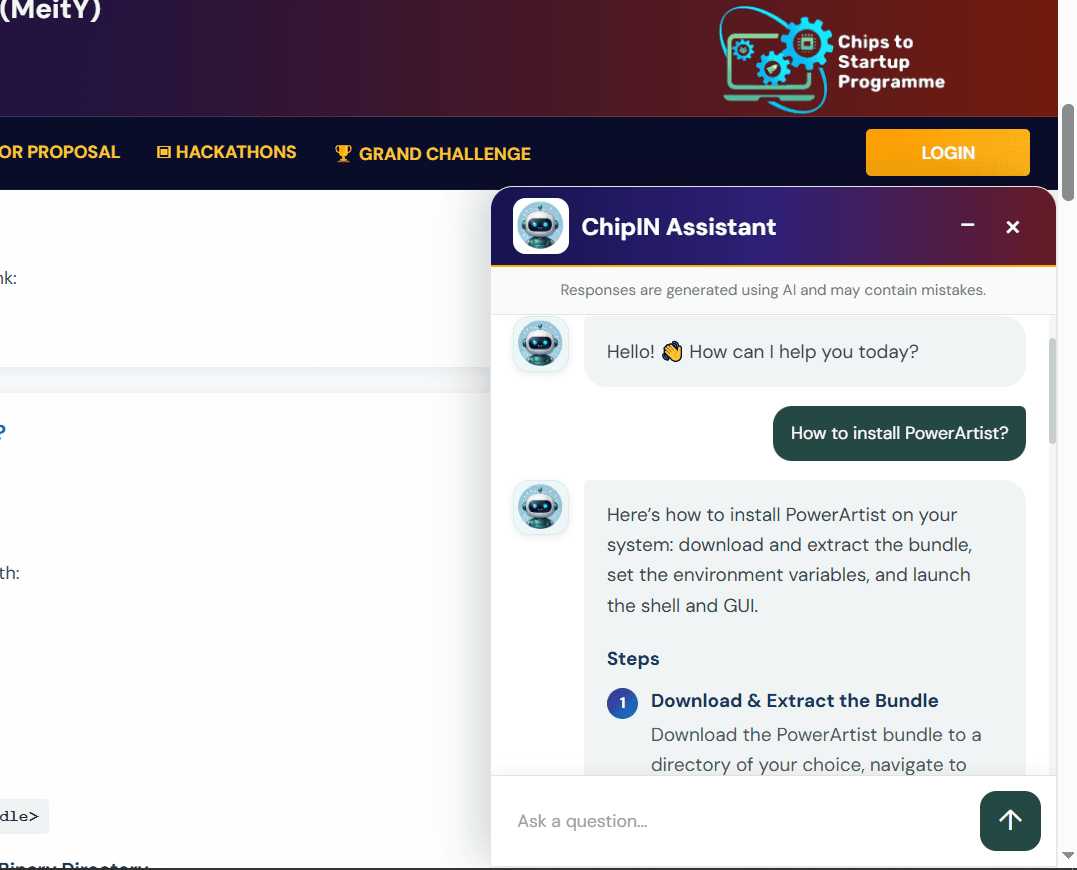The height and width of the screenshot is (870, 1077).
Task: Focus the 'Ask a question...' input field
Action: [x=742, y=821]
